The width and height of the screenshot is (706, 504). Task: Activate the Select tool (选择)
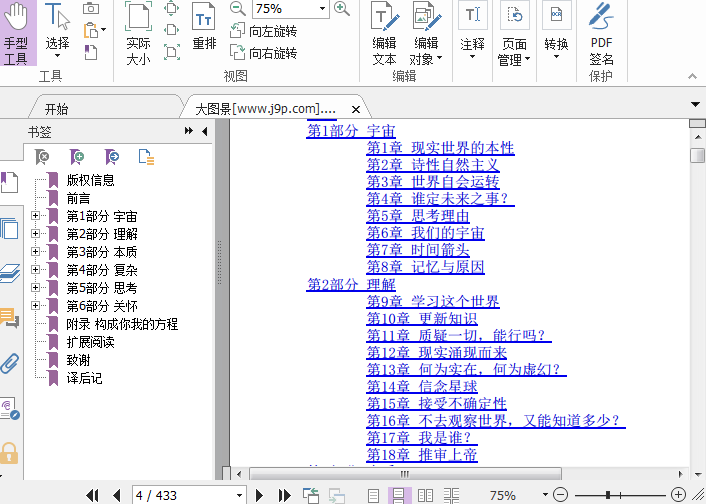[x=58, y=32]
